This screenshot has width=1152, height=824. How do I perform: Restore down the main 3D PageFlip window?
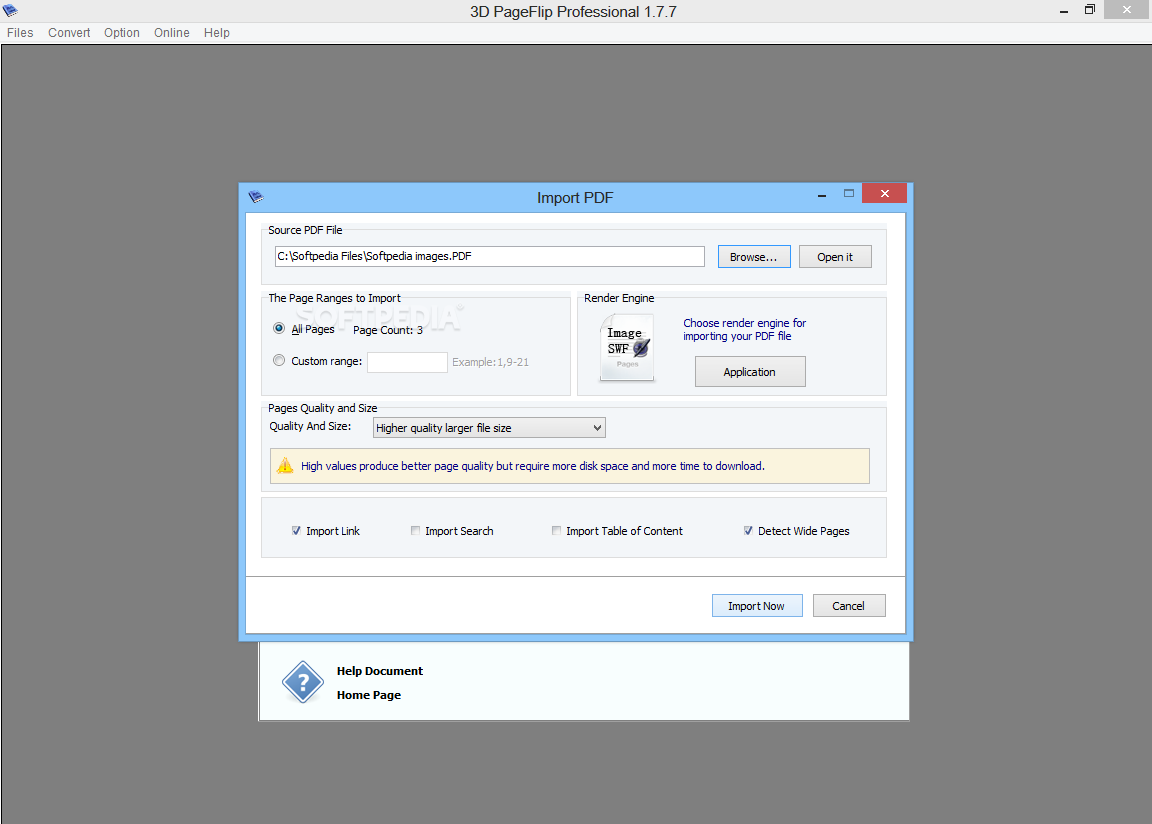[1090, 10]
